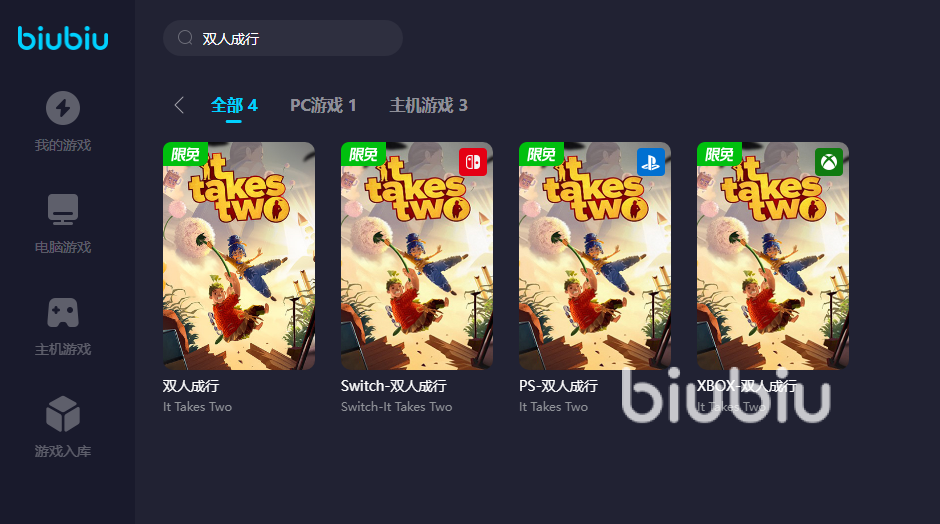Switch to the PC游戏 1 tab
The width and height of the screenshot is (940, 524).
click(x=323, y=106)
